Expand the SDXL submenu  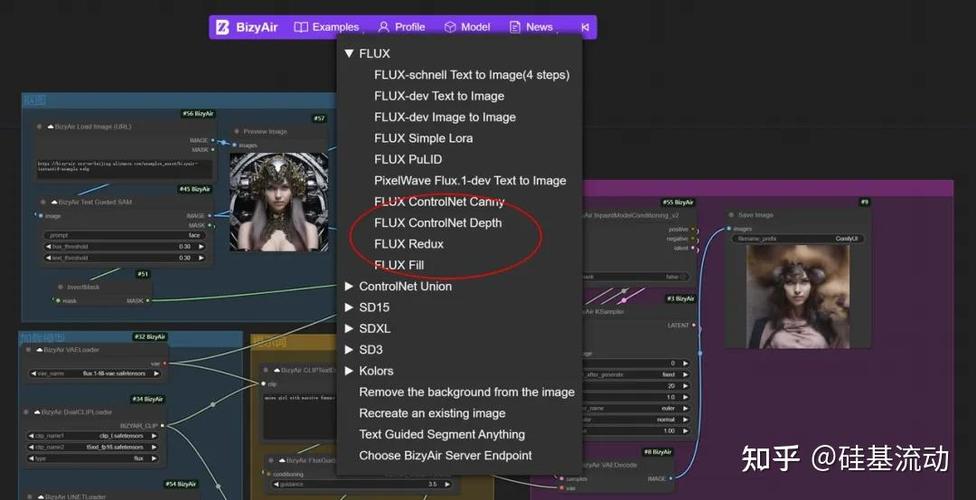pyautogui.click(x=349, y=329)
